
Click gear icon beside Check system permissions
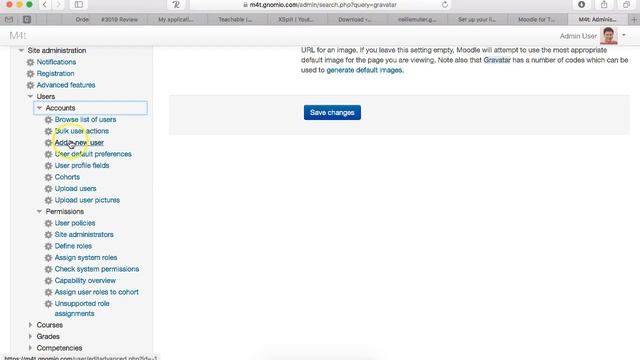coord(48,269)
